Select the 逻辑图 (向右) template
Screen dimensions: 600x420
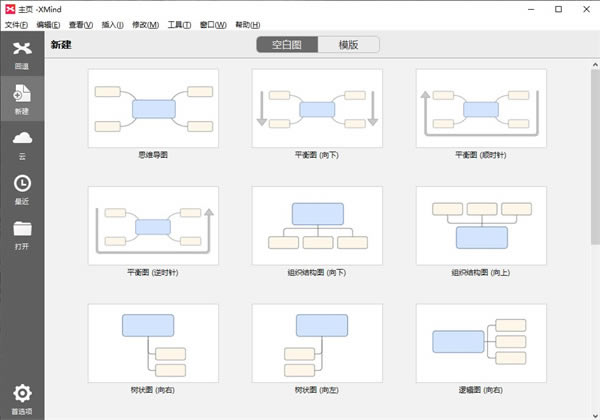click(481, 343)
